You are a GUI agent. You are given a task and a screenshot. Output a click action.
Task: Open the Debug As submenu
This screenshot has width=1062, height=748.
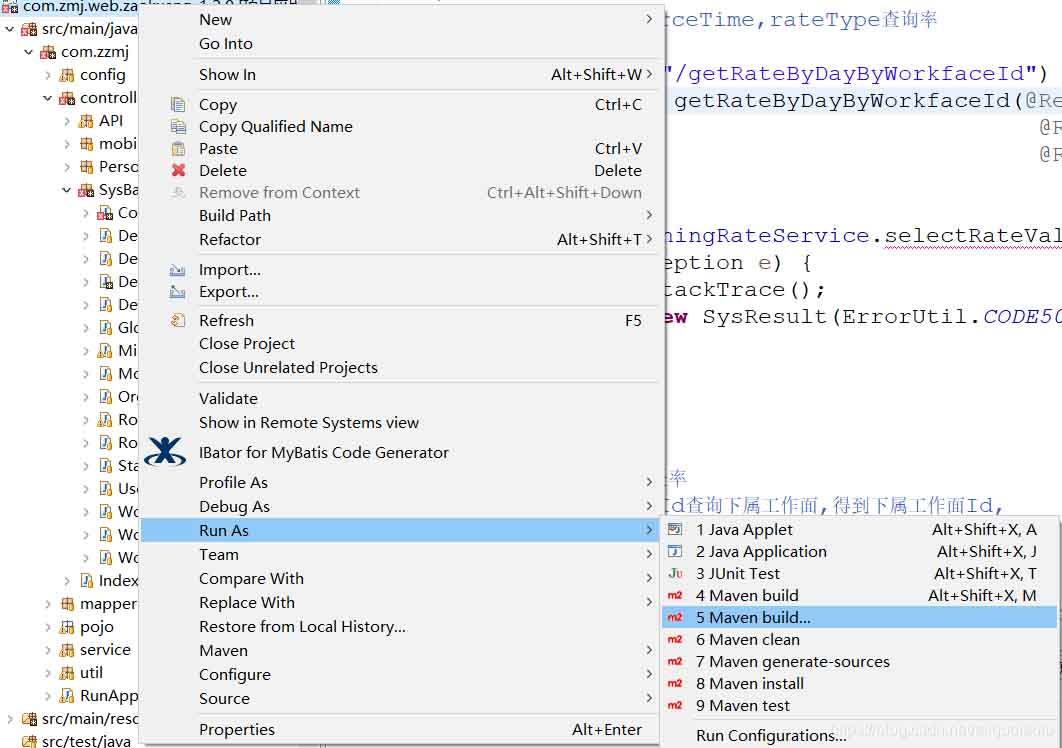(234, 507)
